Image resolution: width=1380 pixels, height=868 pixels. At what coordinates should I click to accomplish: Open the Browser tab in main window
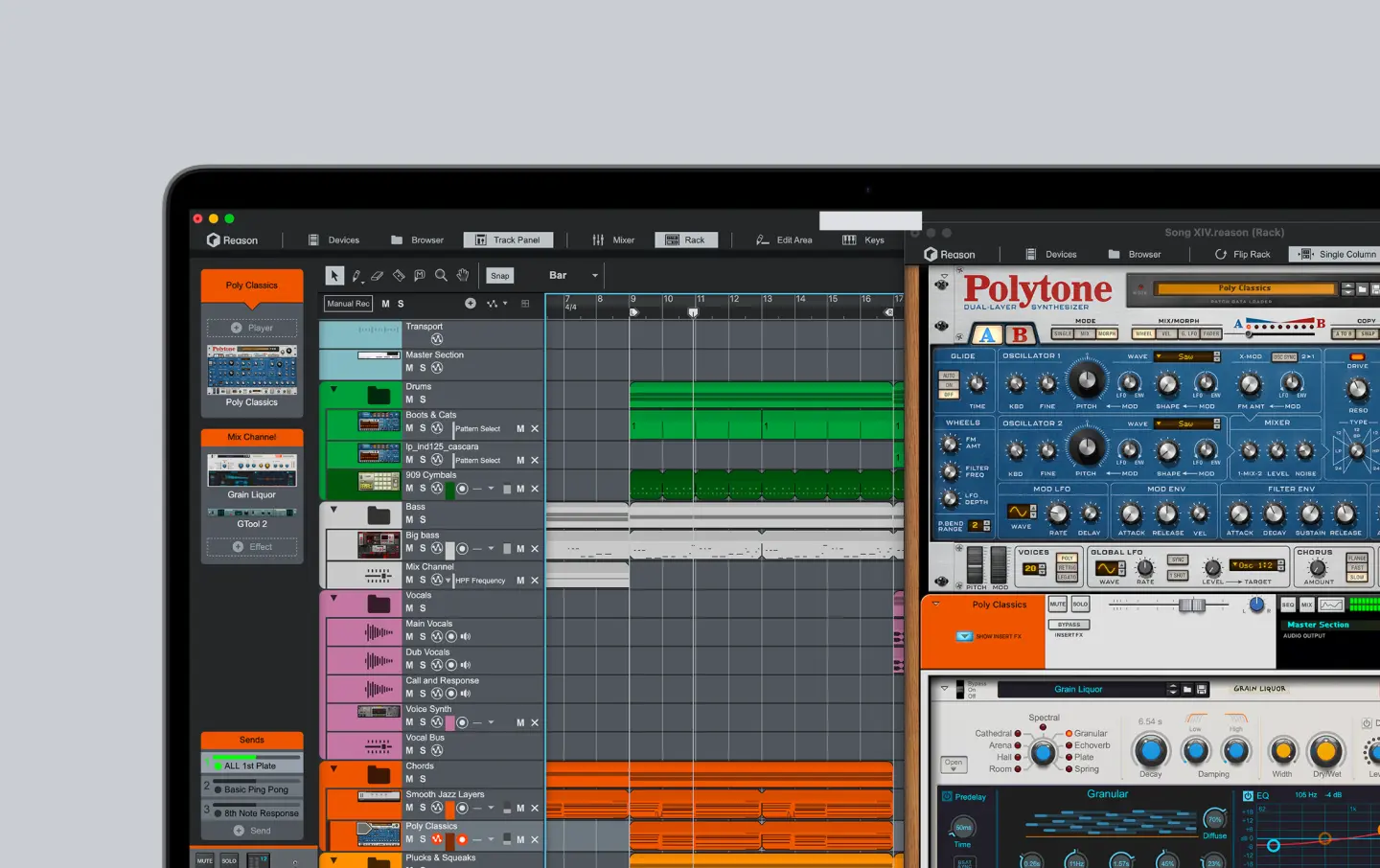(x=418, y=240)
